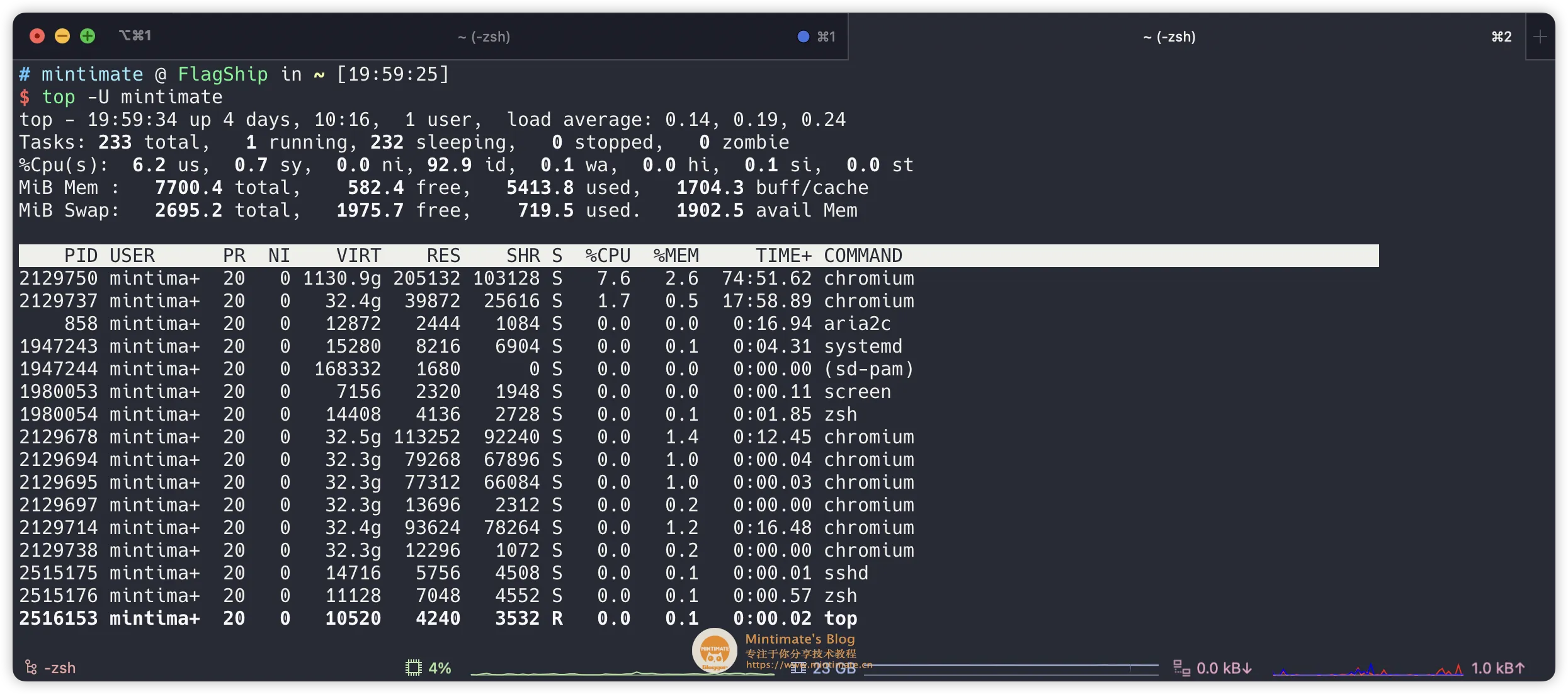Click the 205132 RES value
The width and height of the screenshot is (1568, 694).
click(426, 278)
